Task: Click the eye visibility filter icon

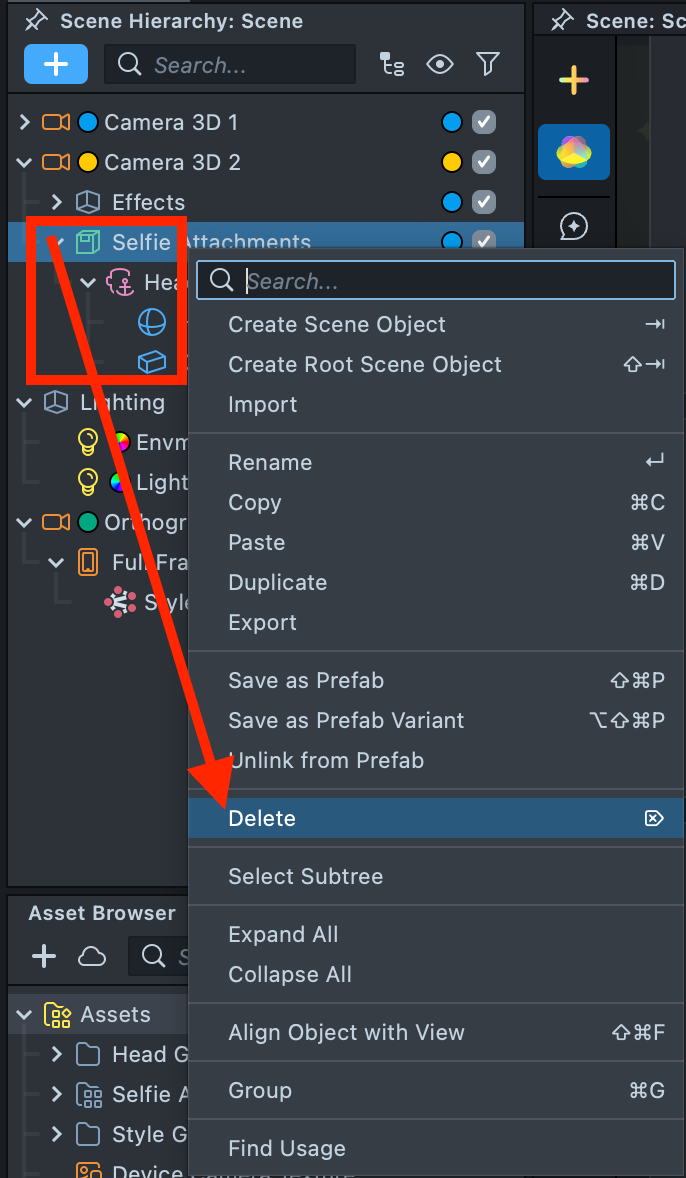Action: [439, 65]
